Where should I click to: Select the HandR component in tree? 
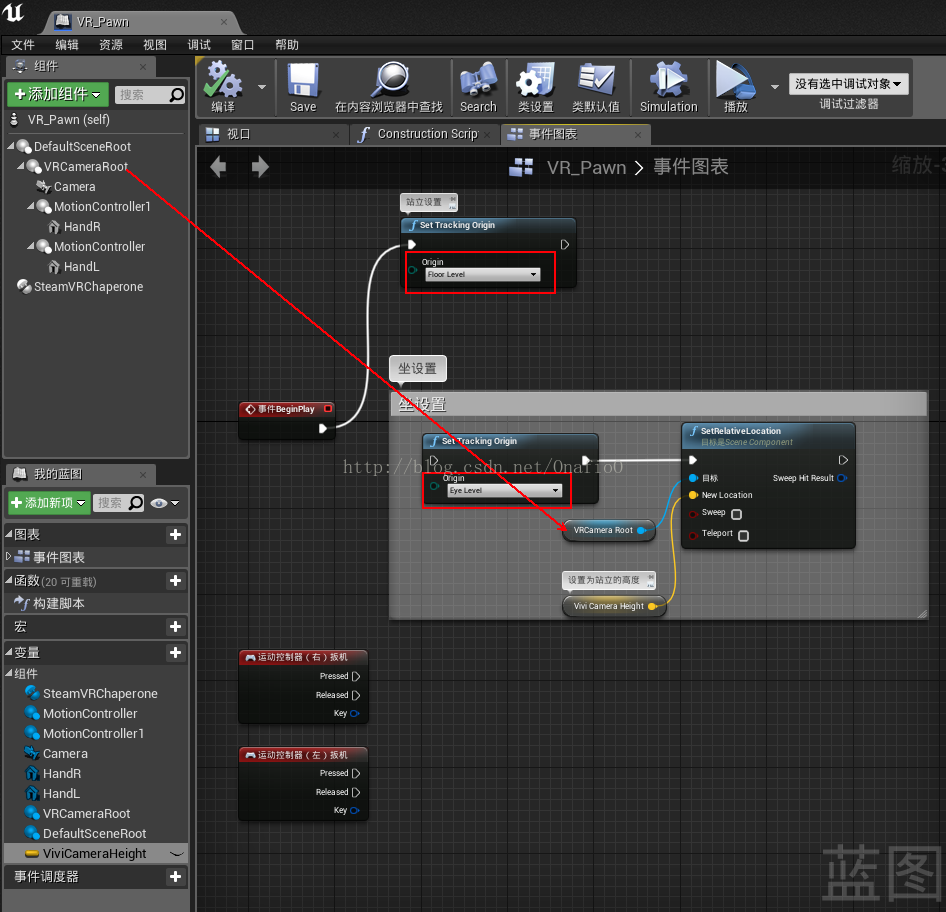pos(82,226)
